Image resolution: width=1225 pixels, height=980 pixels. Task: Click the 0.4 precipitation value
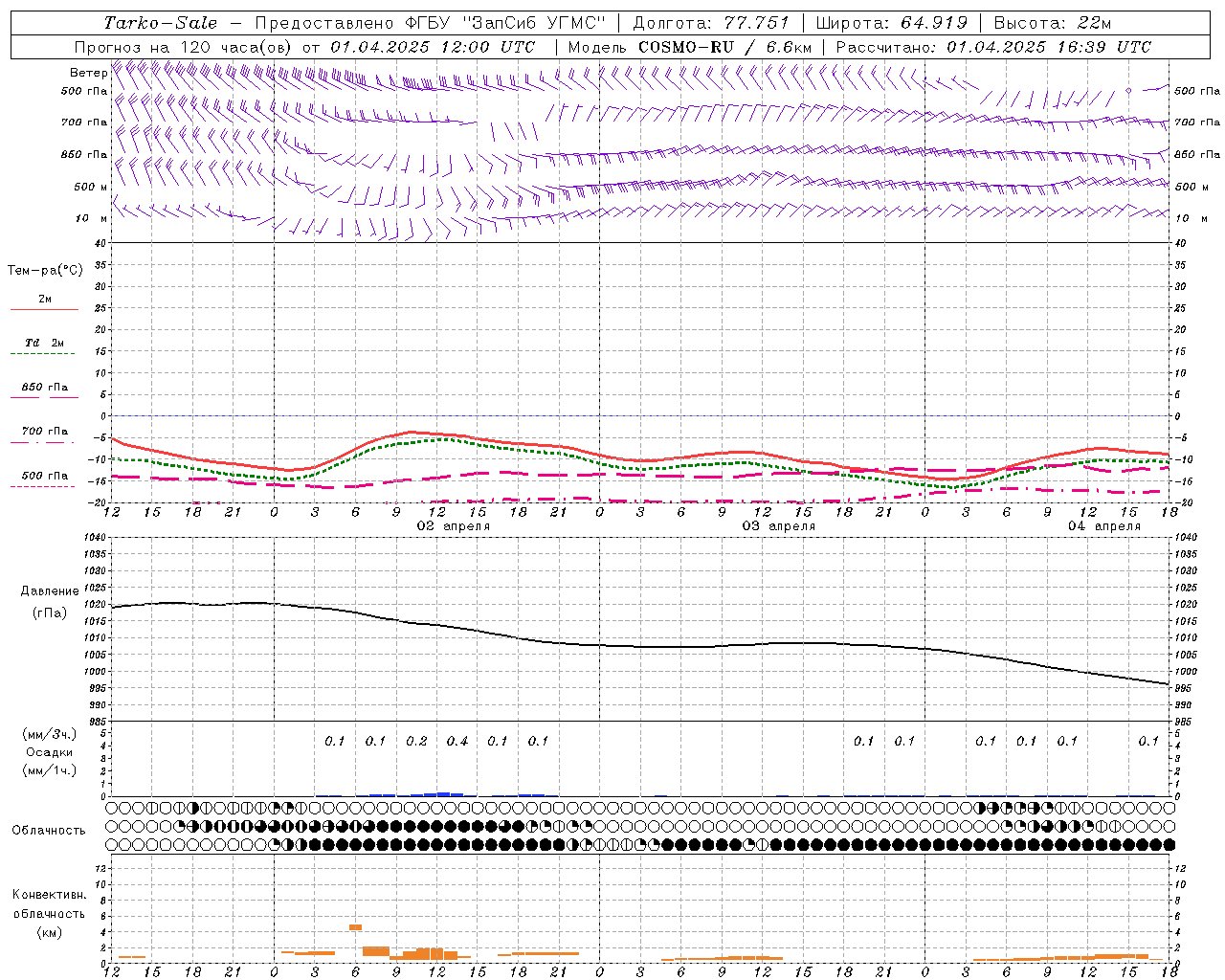point(457,741)
